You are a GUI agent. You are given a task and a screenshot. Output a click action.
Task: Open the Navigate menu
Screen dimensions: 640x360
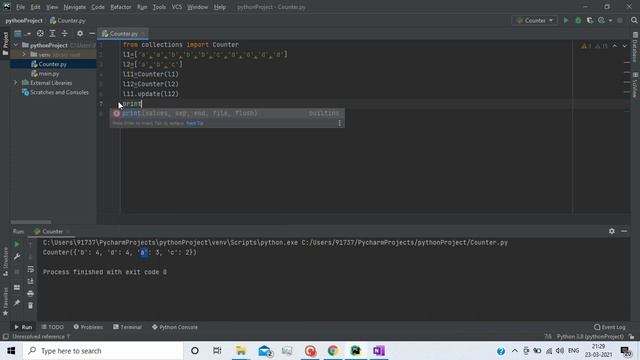75,7
